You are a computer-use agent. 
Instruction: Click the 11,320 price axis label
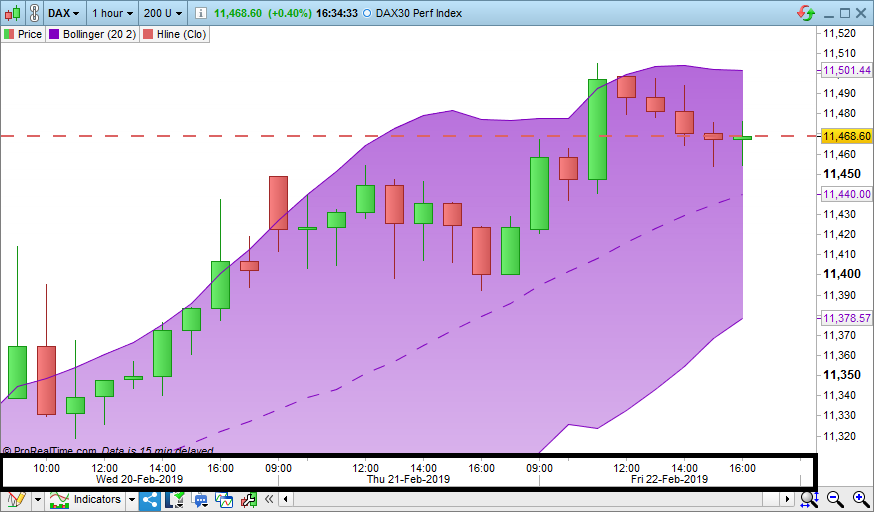839,436
